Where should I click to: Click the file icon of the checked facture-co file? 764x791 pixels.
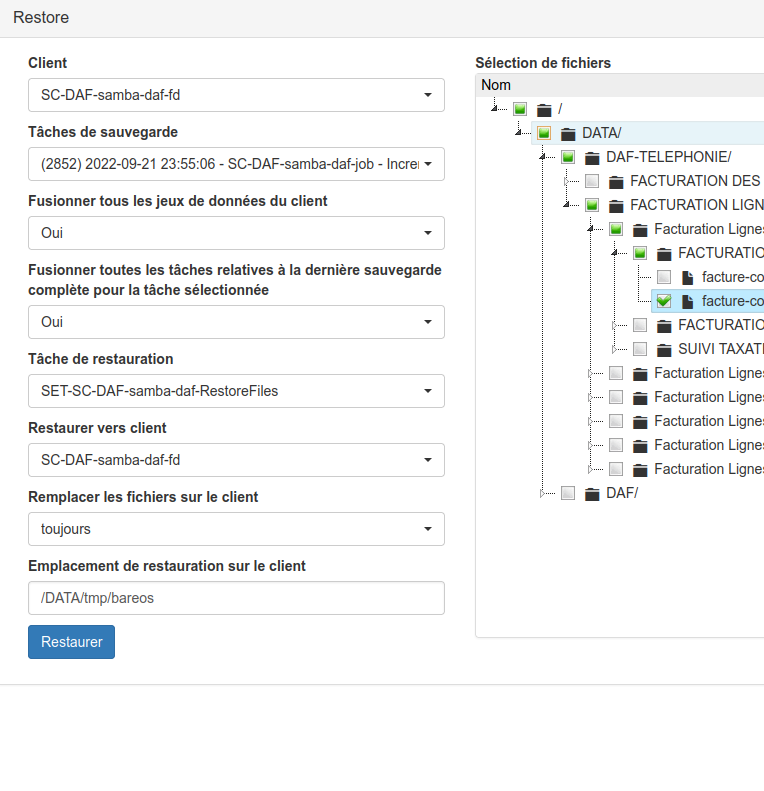(688, 301)
